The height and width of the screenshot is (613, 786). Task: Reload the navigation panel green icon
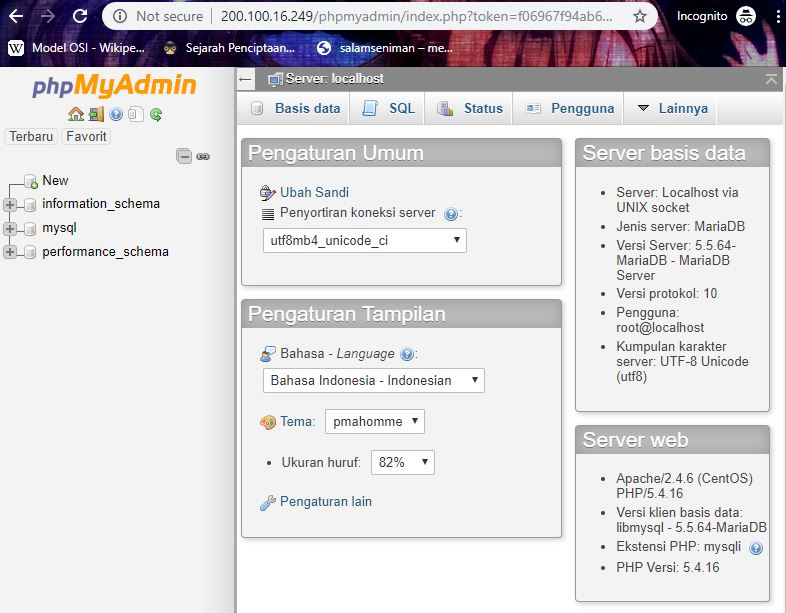tap(156, 114)
